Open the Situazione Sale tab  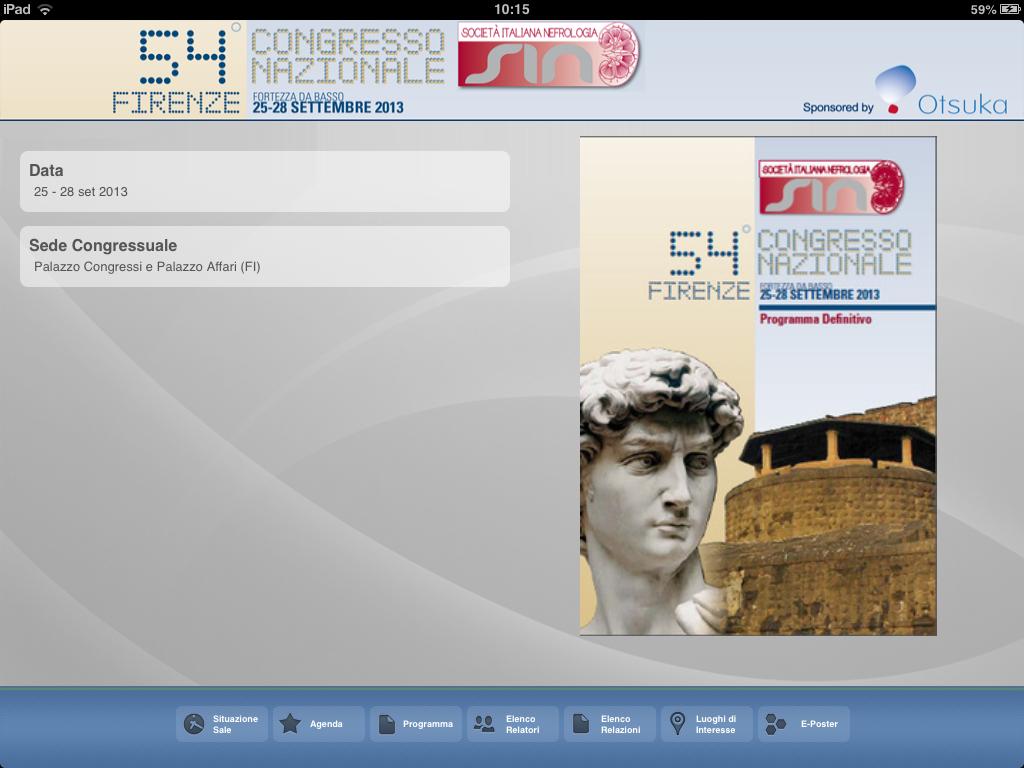point(221,724)
